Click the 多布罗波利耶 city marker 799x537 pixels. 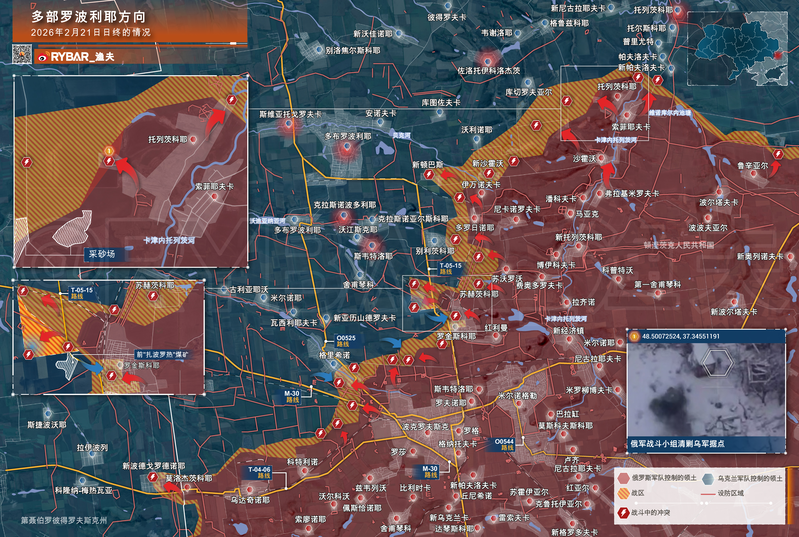click(347, 149)
